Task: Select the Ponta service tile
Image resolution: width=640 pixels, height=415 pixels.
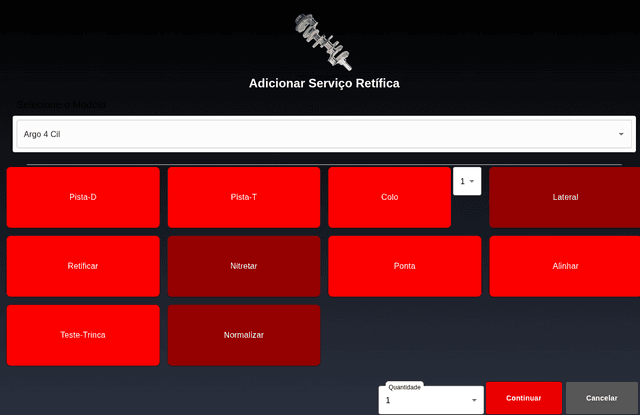Action: coord(405,266)
